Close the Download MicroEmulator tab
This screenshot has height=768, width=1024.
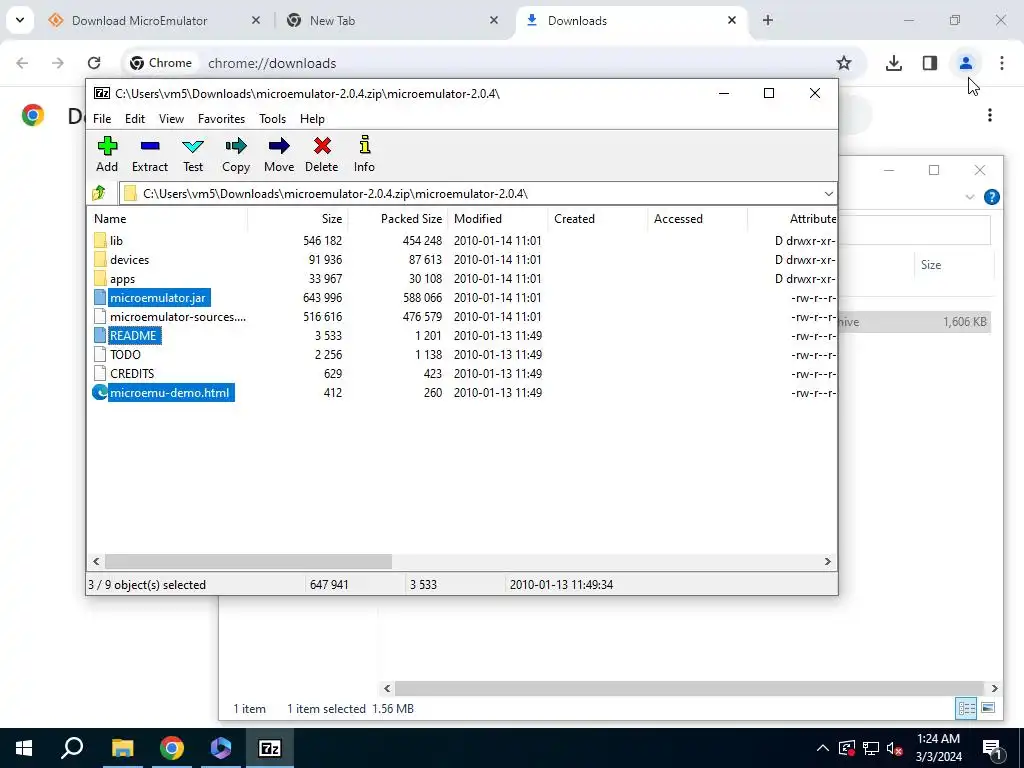tap(256, 20)
